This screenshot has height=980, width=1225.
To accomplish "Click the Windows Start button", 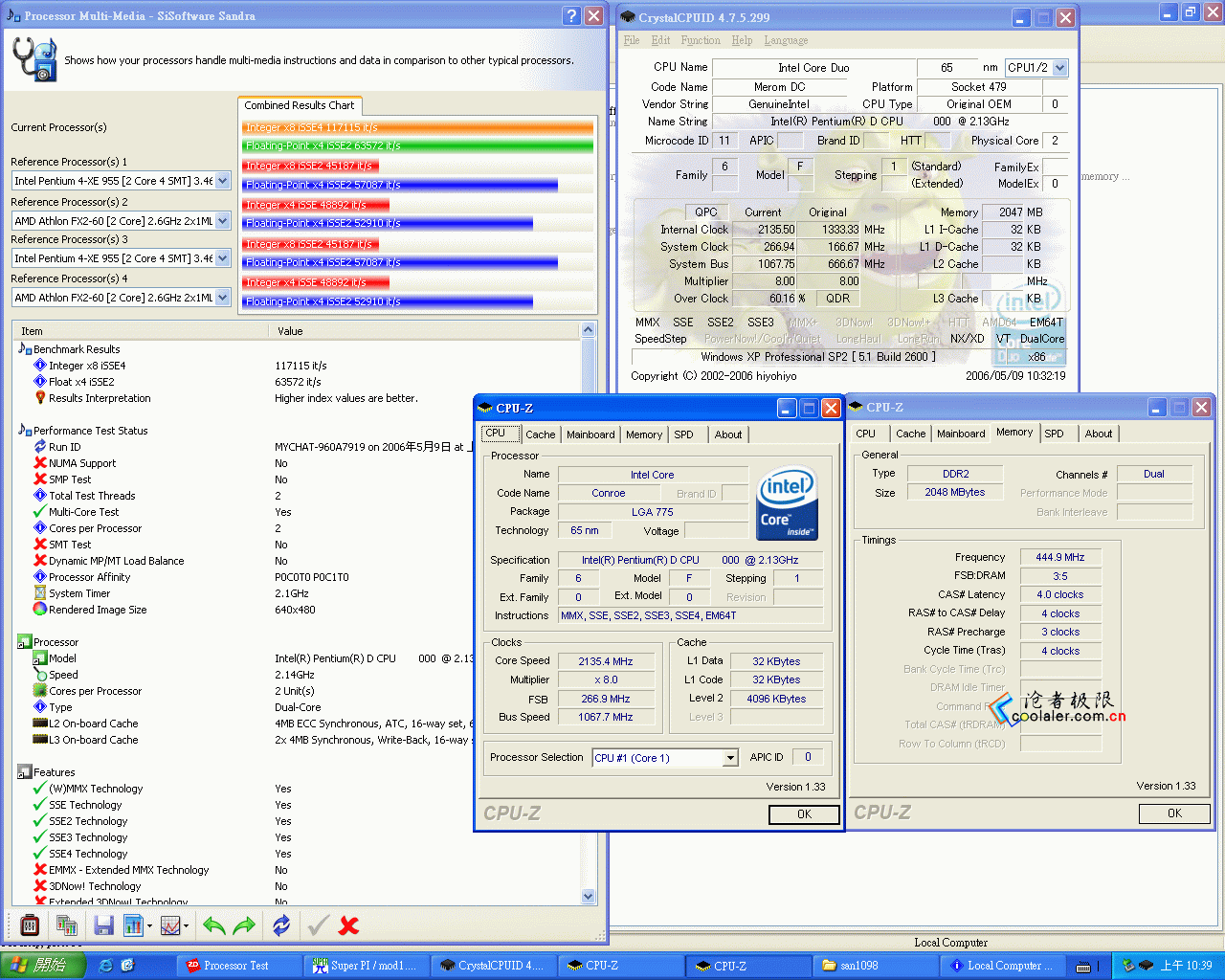I will click(41, 966).
